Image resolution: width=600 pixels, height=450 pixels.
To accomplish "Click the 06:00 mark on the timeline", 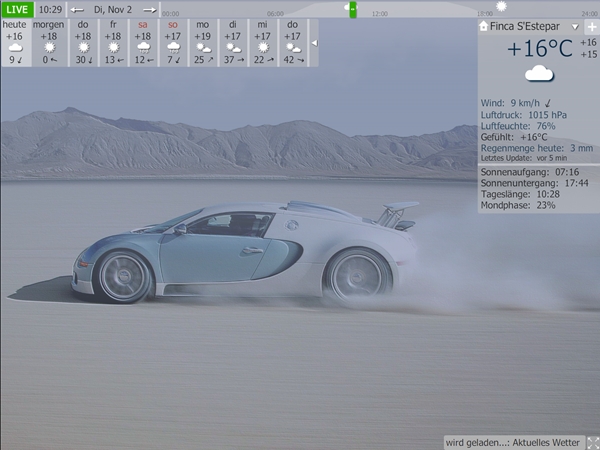I will 275,14.
